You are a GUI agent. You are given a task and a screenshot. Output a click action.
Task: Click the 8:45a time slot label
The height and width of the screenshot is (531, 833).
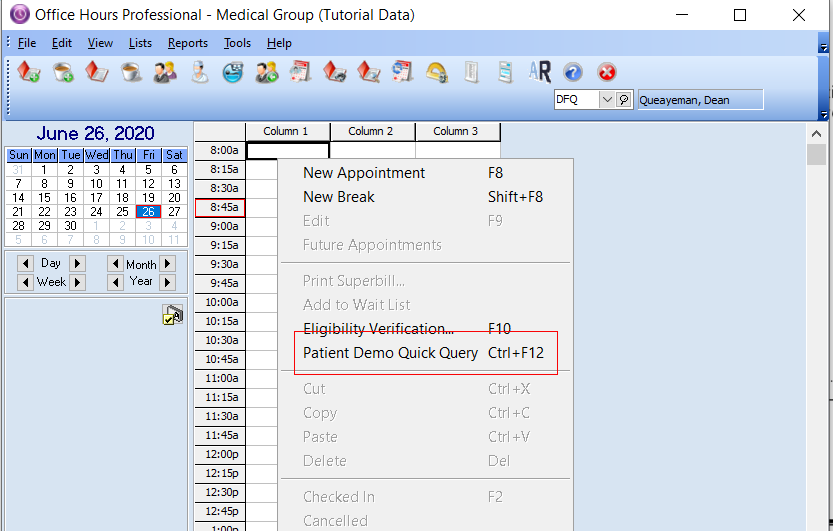(x=220, y=208)
